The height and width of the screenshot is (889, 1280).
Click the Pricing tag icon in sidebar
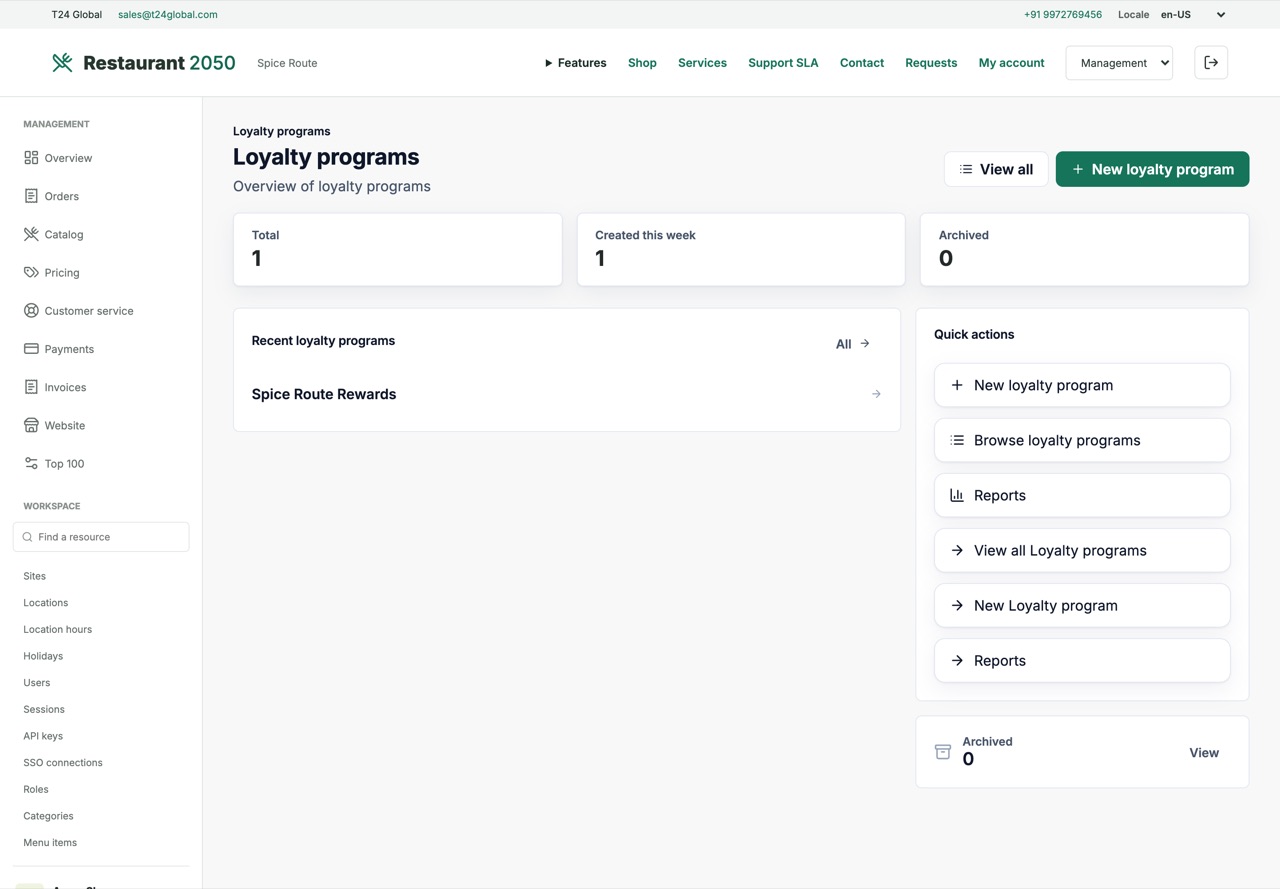pyautogui.click(x=31, y=272)
